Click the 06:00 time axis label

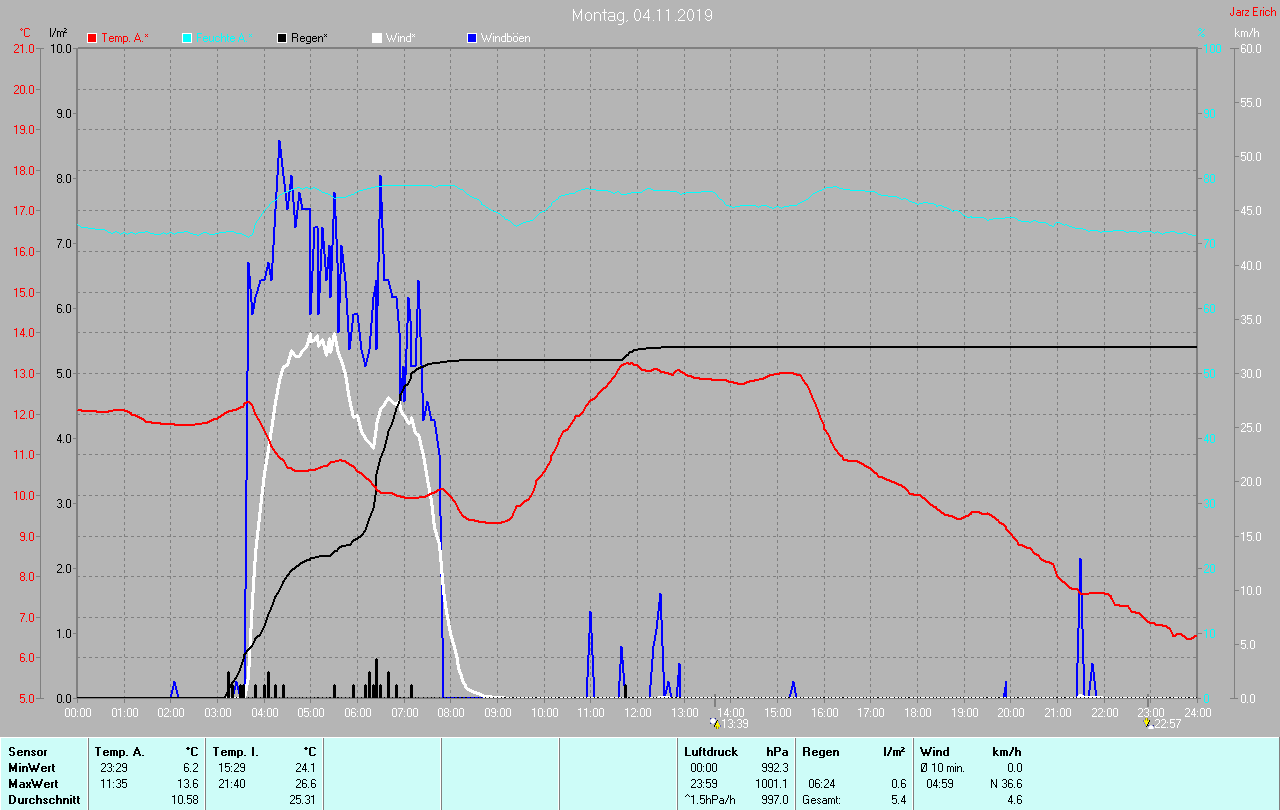pyautogui.click(x=358, y=713)
